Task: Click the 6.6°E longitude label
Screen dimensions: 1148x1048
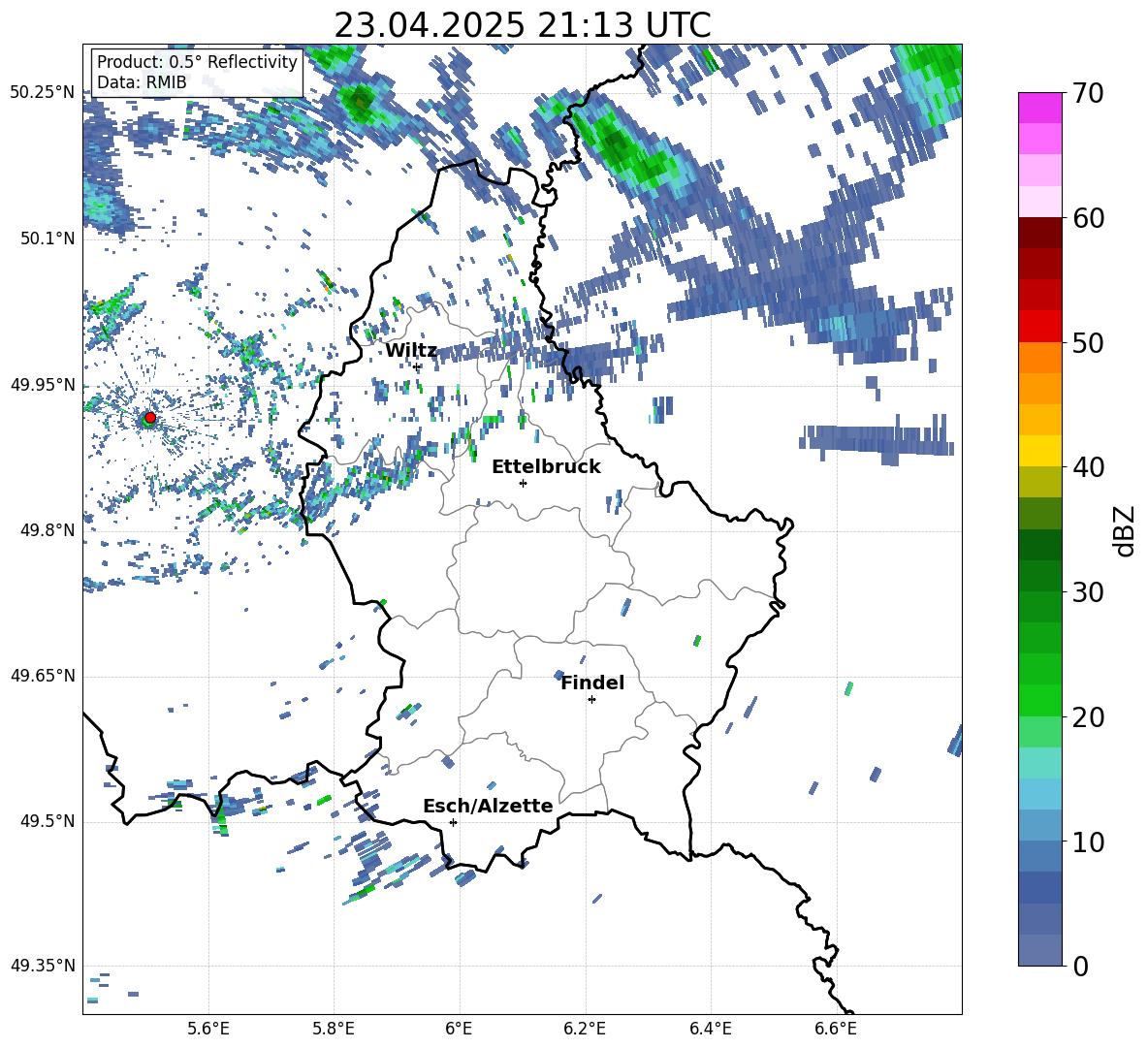Action: 836,1029
